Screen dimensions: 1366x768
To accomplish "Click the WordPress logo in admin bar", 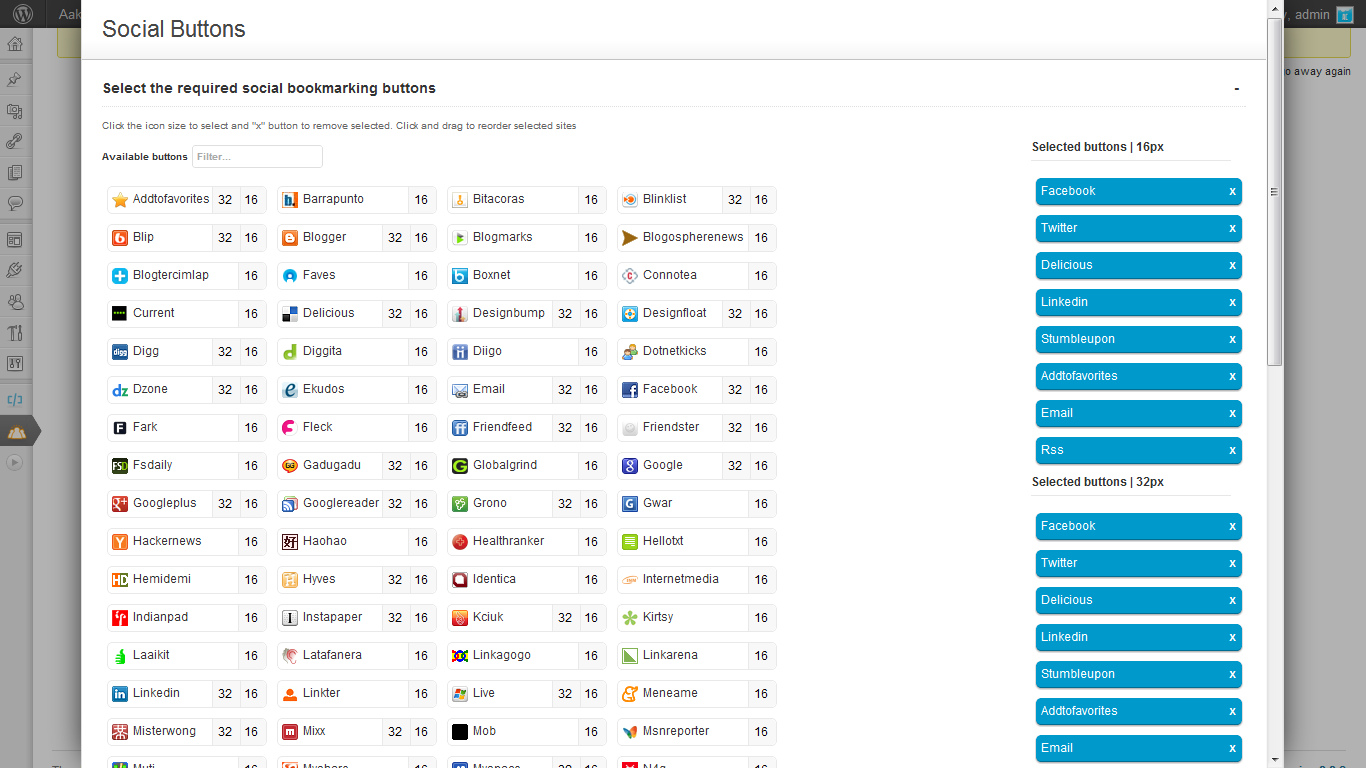I will (22, 14).
